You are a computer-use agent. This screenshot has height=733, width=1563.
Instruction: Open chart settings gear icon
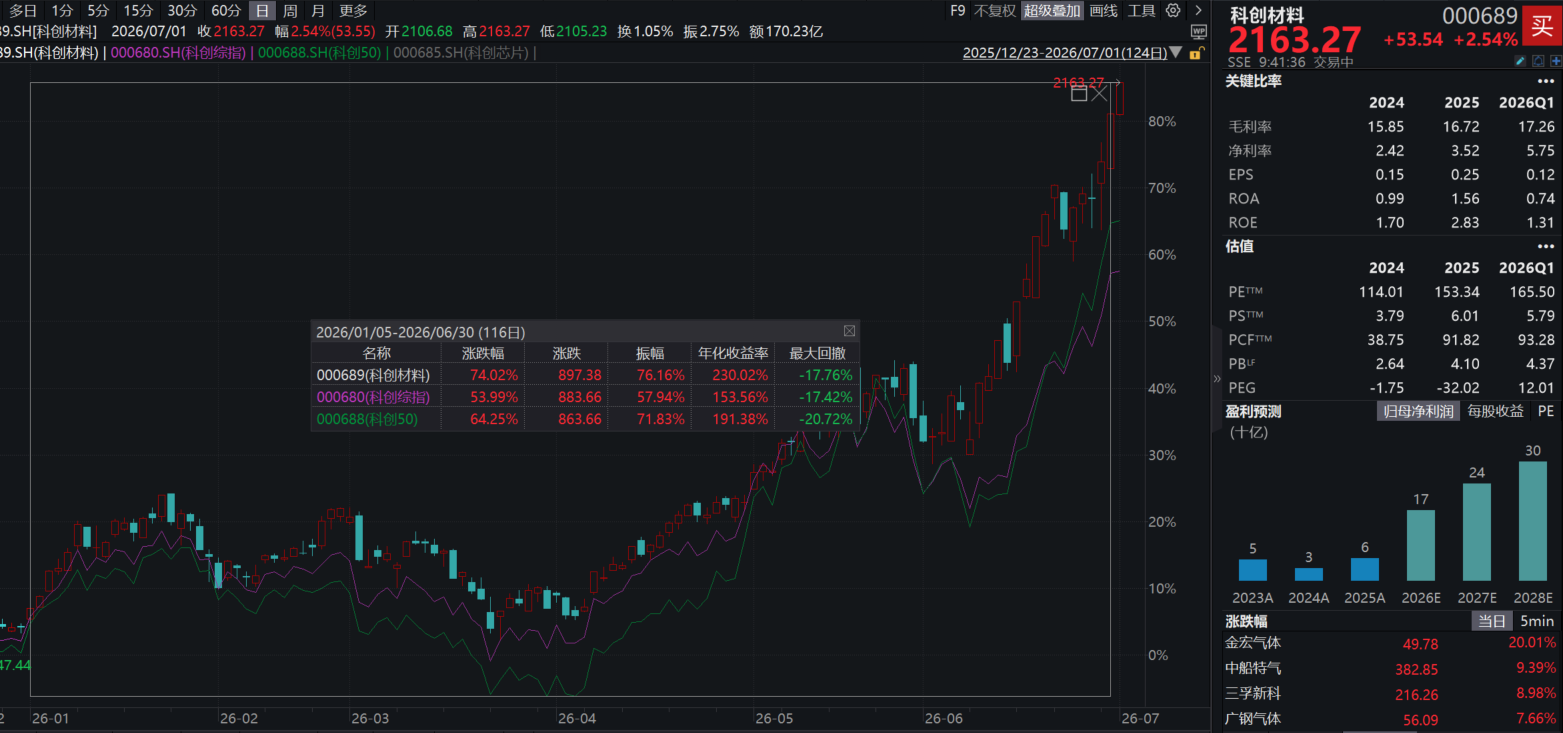point(1173,10)
